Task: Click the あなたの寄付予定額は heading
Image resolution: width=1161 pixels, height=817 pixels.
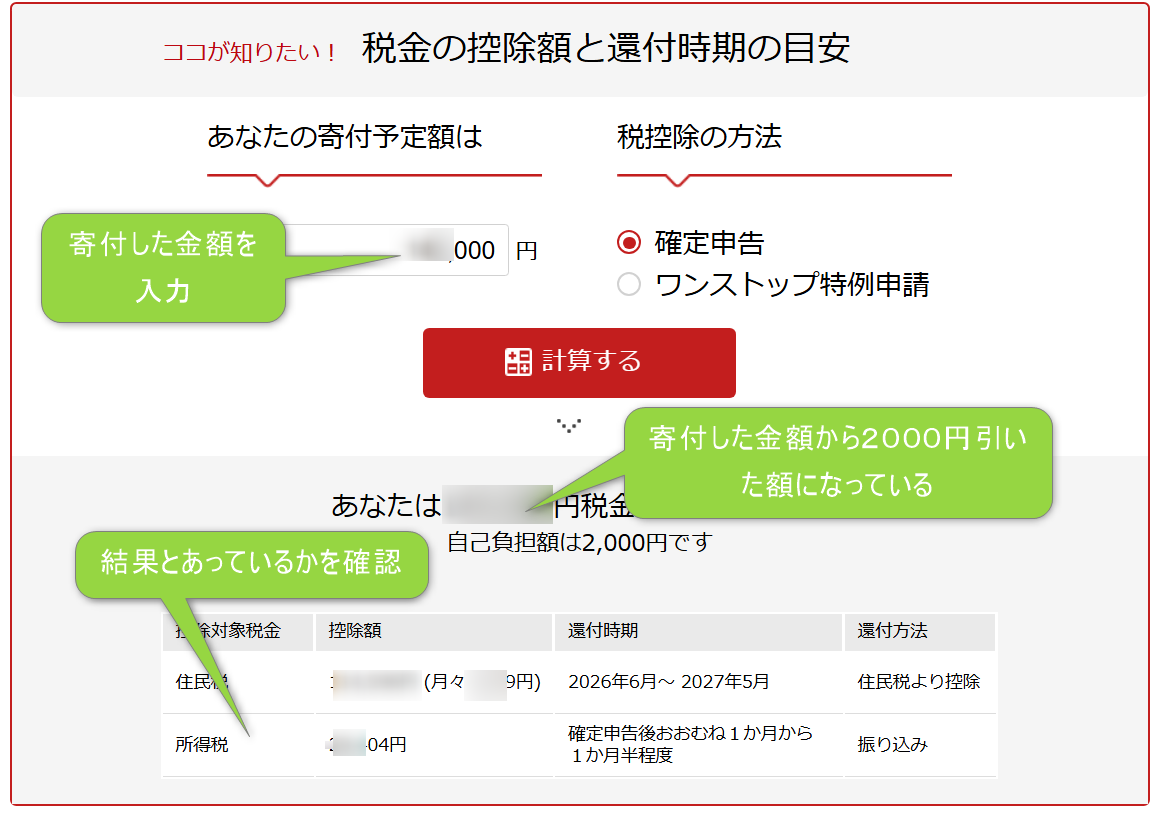Action: (345, 137)
